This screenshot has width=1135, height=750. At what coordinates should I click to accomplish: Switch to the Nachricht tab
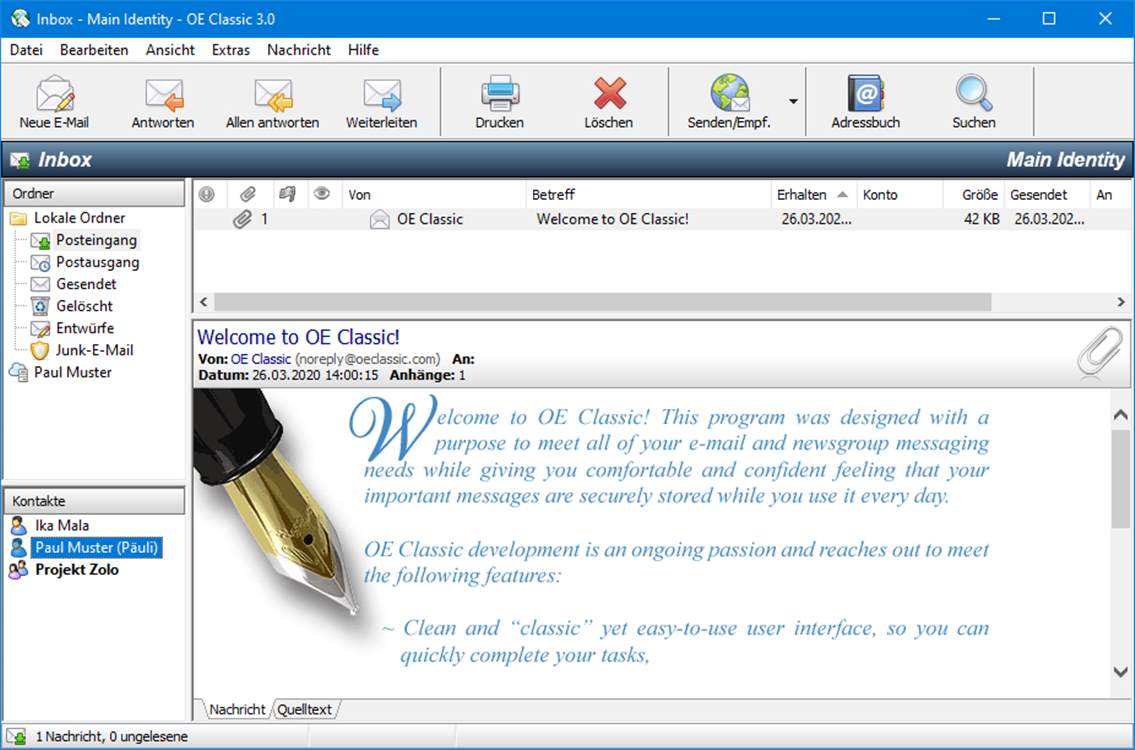[x=237, y=709]
